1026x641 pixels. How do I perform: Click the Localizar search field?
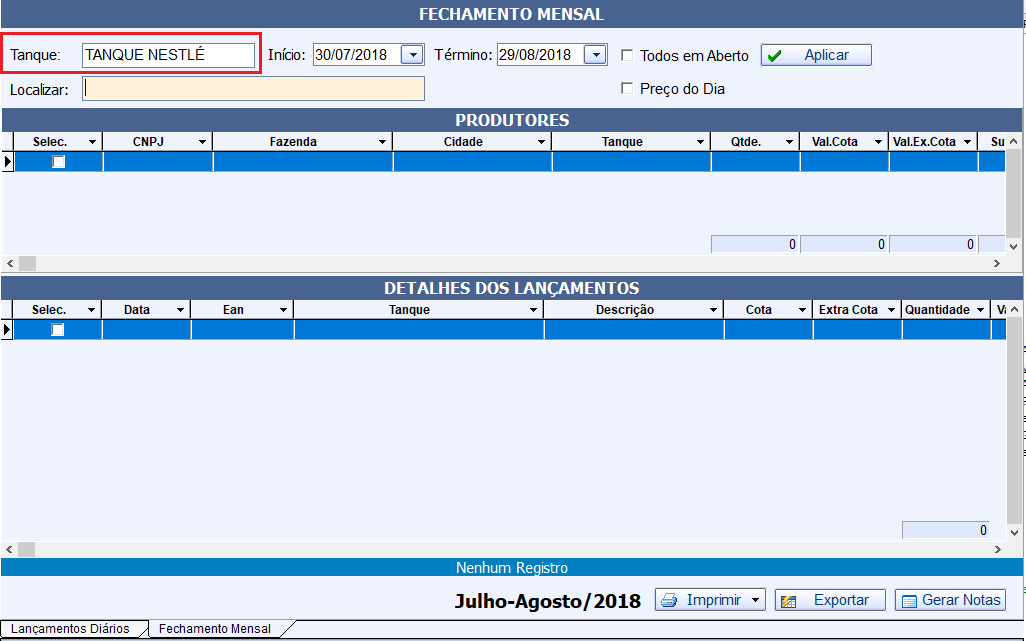click(x=254, y=89)
